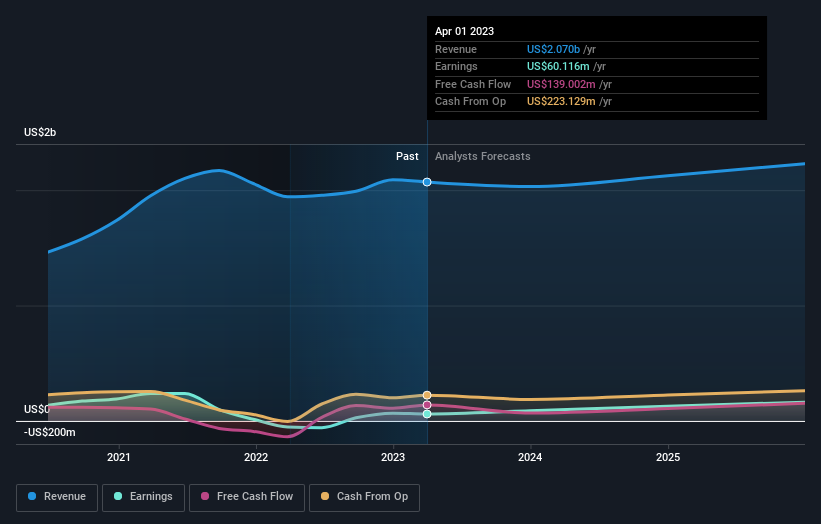Click the 2025 x-axis label

click(668, 458)
